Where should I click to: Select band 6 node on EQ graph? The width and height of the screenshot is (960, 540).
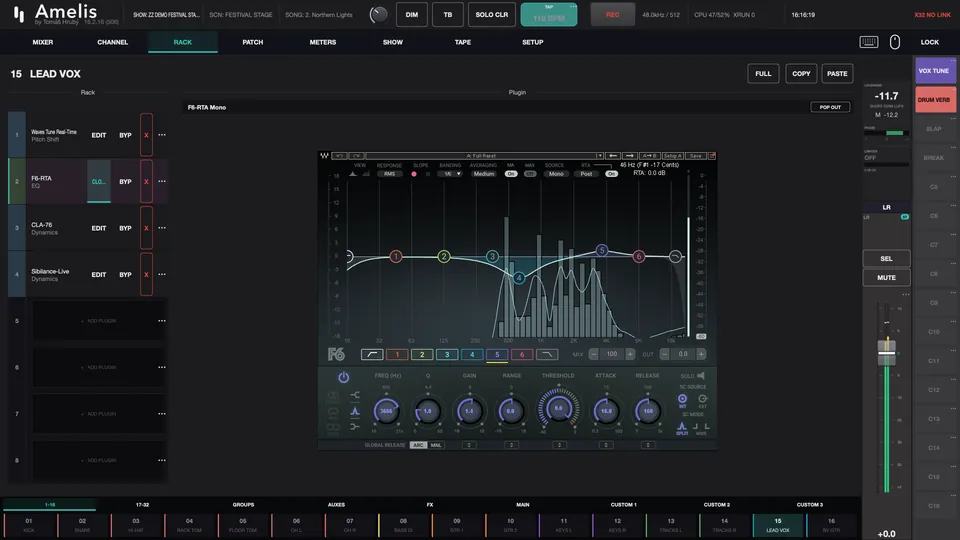click(x=639, y=257)
